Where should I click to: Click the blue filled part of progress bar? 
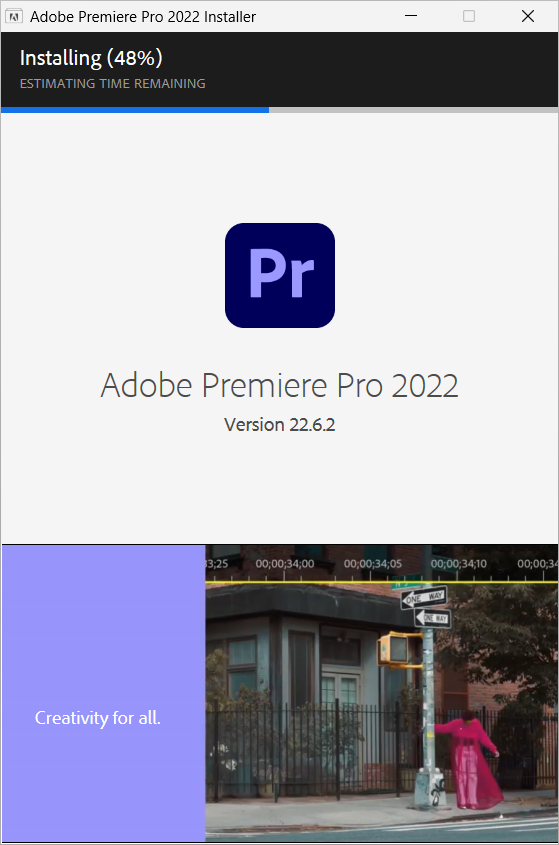[x=135, y=110]
